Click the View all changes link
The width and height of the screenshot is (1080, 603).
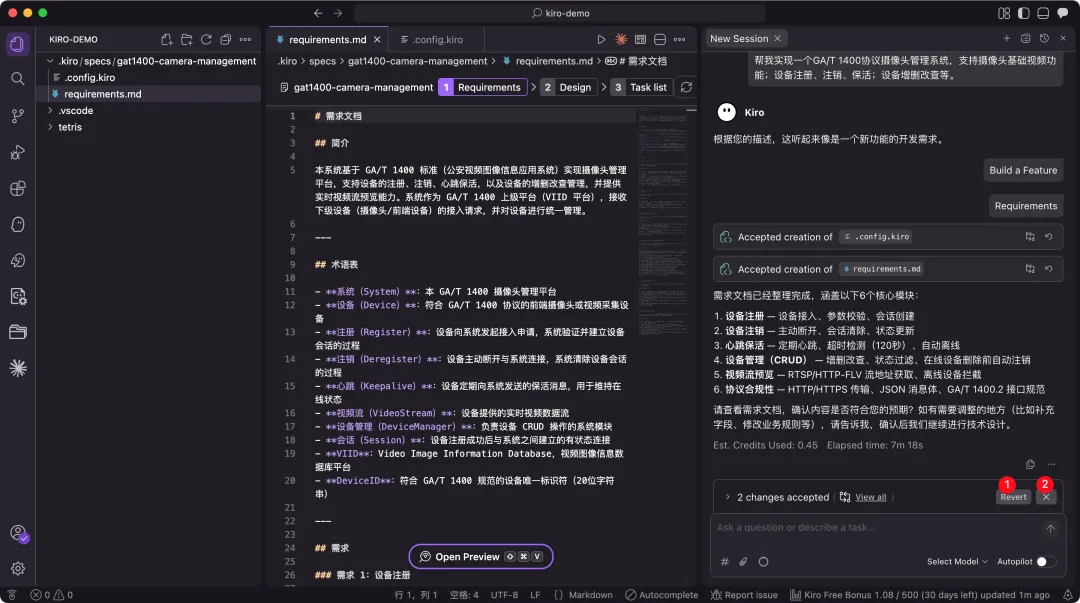[x=871, y=497]
